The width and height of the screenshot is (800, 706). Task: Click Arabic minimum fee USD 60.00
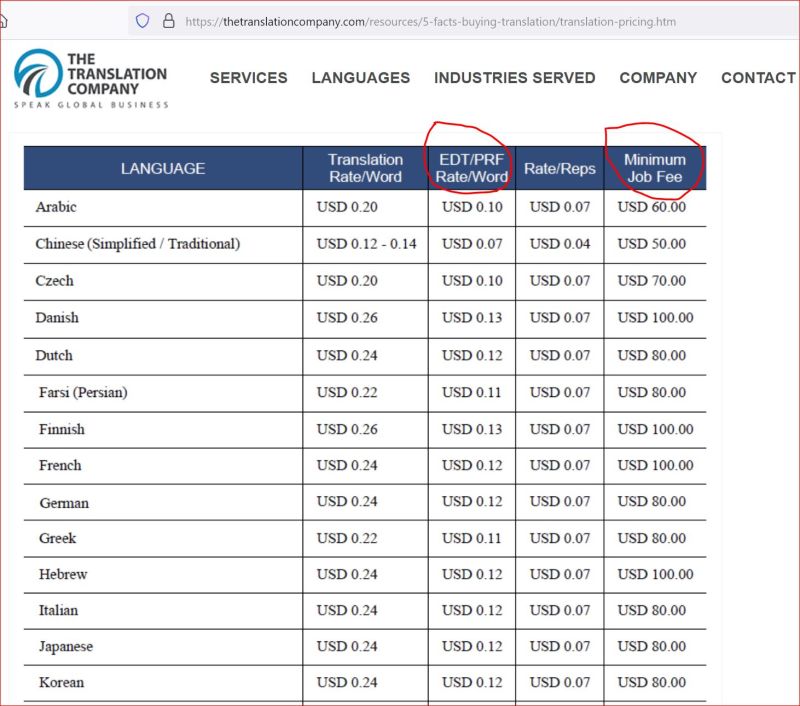(652, 207)
